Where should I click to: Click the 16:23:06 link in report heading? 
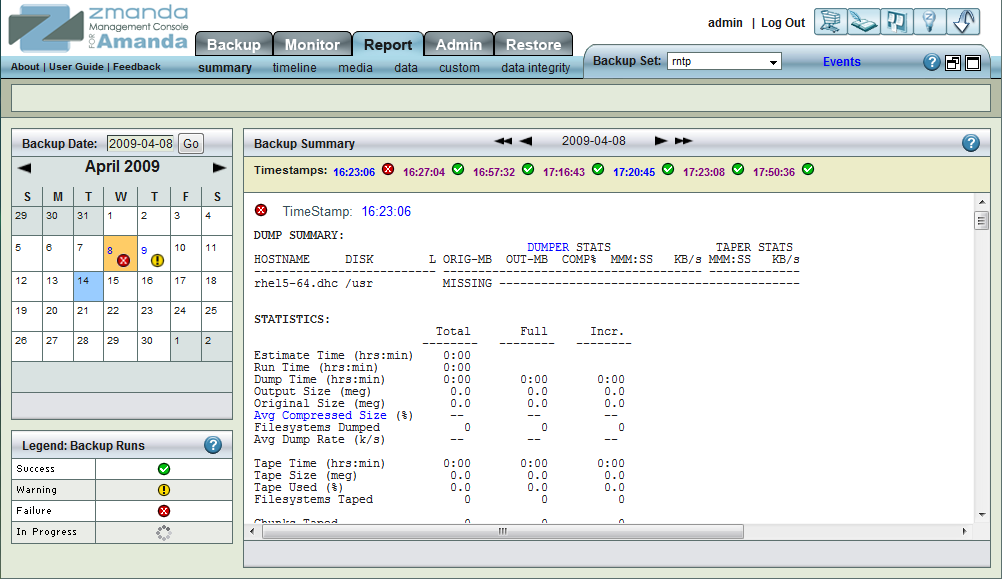tap(386, 212)
